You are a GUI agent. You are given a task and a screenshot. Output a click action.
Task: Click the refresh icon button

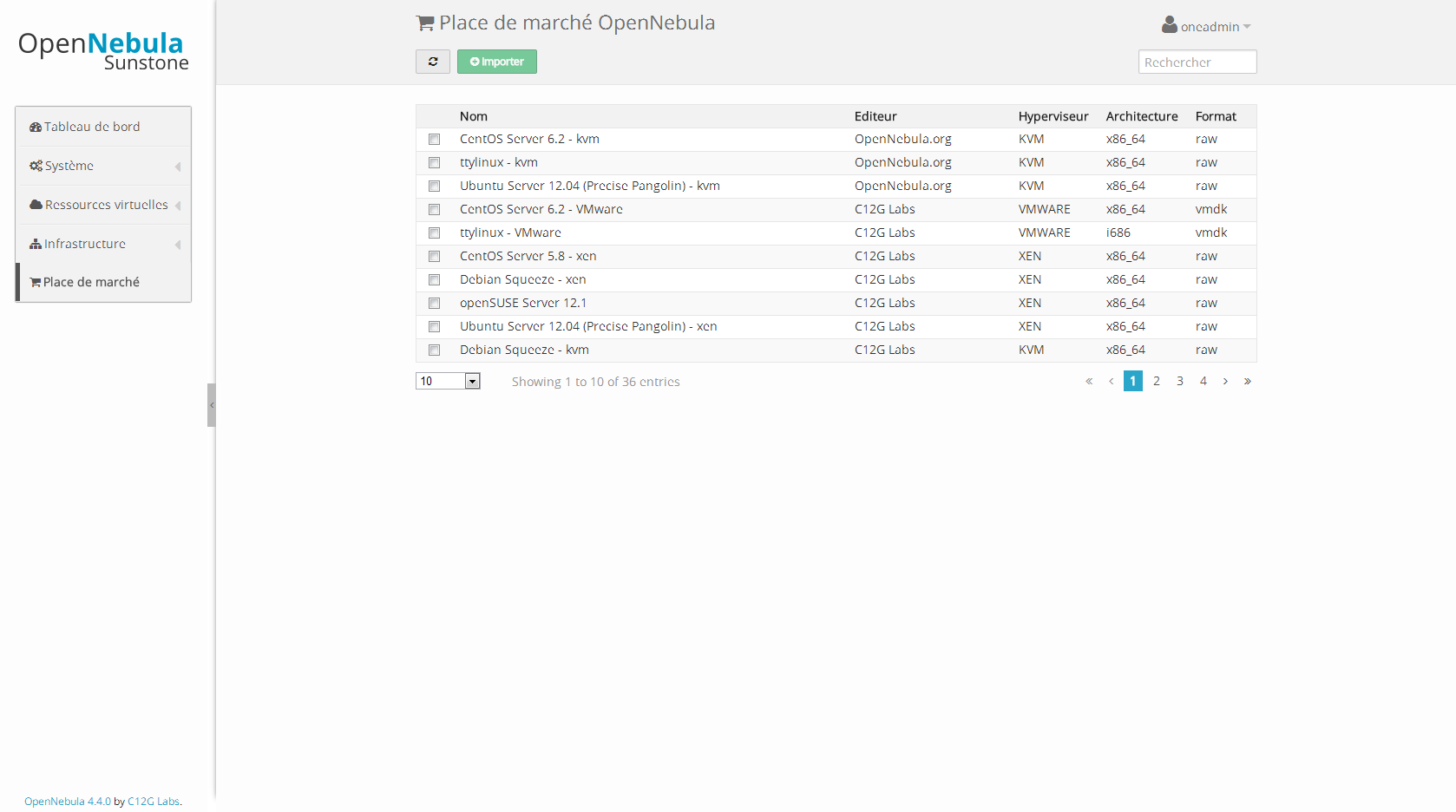tap(433, 62)
